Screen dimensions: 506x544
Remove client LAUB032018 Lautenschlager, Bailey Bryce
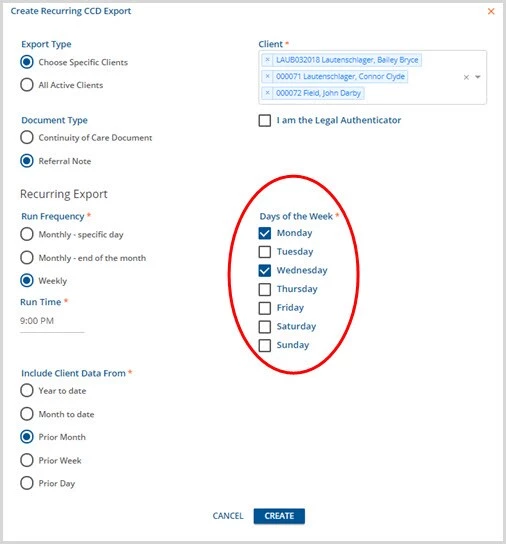click(267, 60)
